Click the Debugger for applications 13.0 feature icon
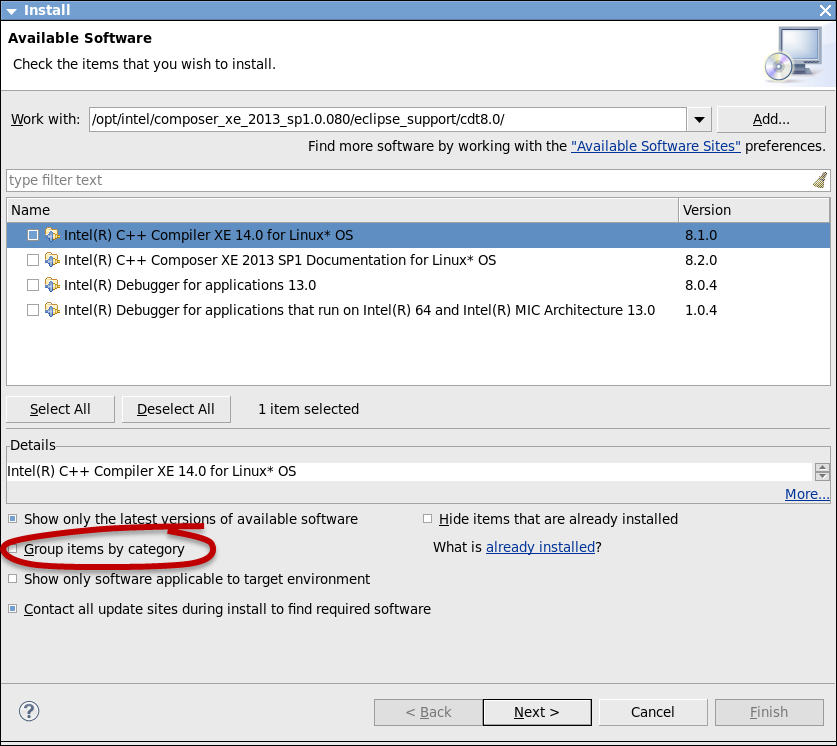Viewport: 837px width, 746px height. point(52,285)
